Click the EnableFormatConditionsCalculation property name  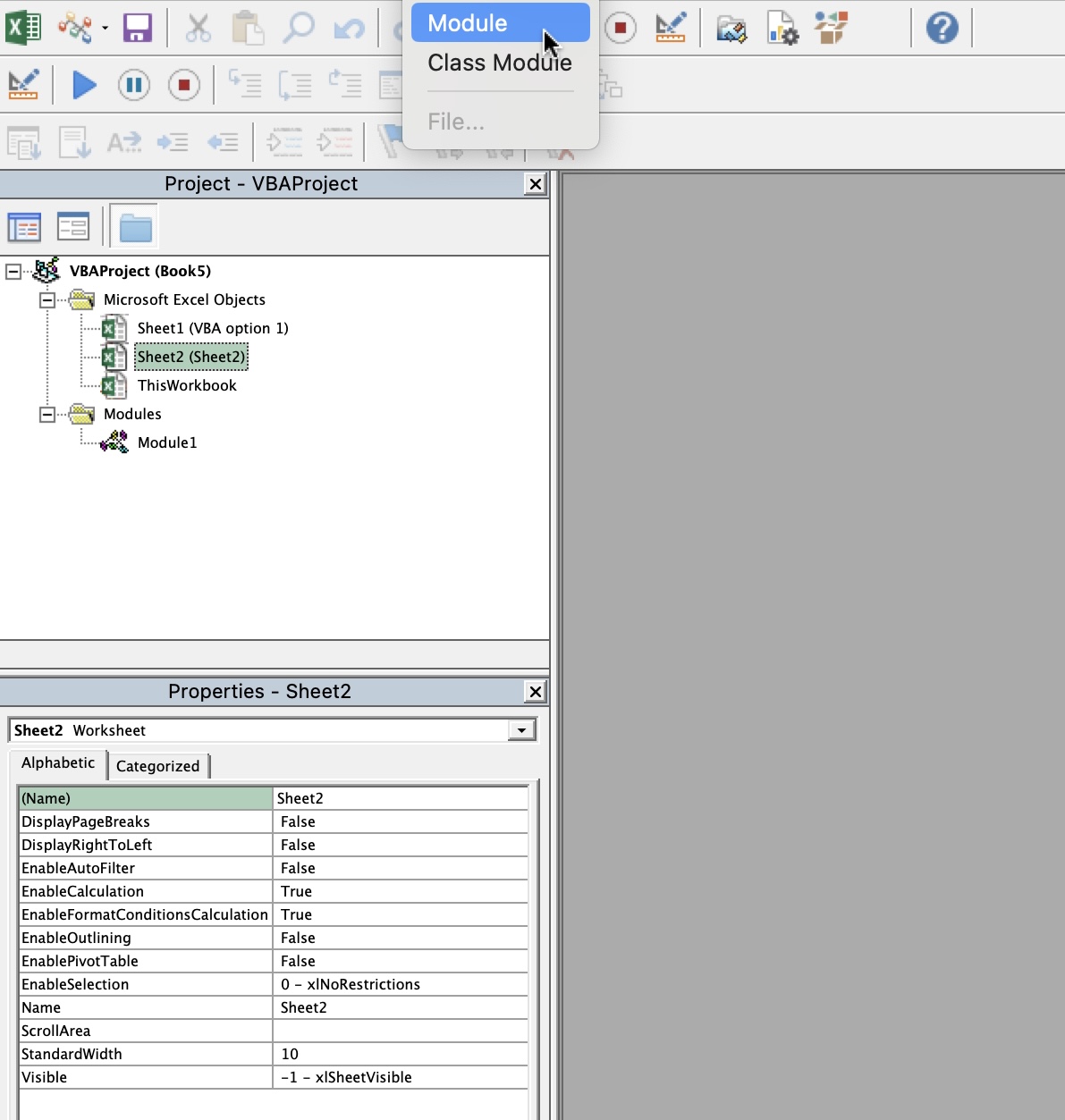[x=145, y=914]
